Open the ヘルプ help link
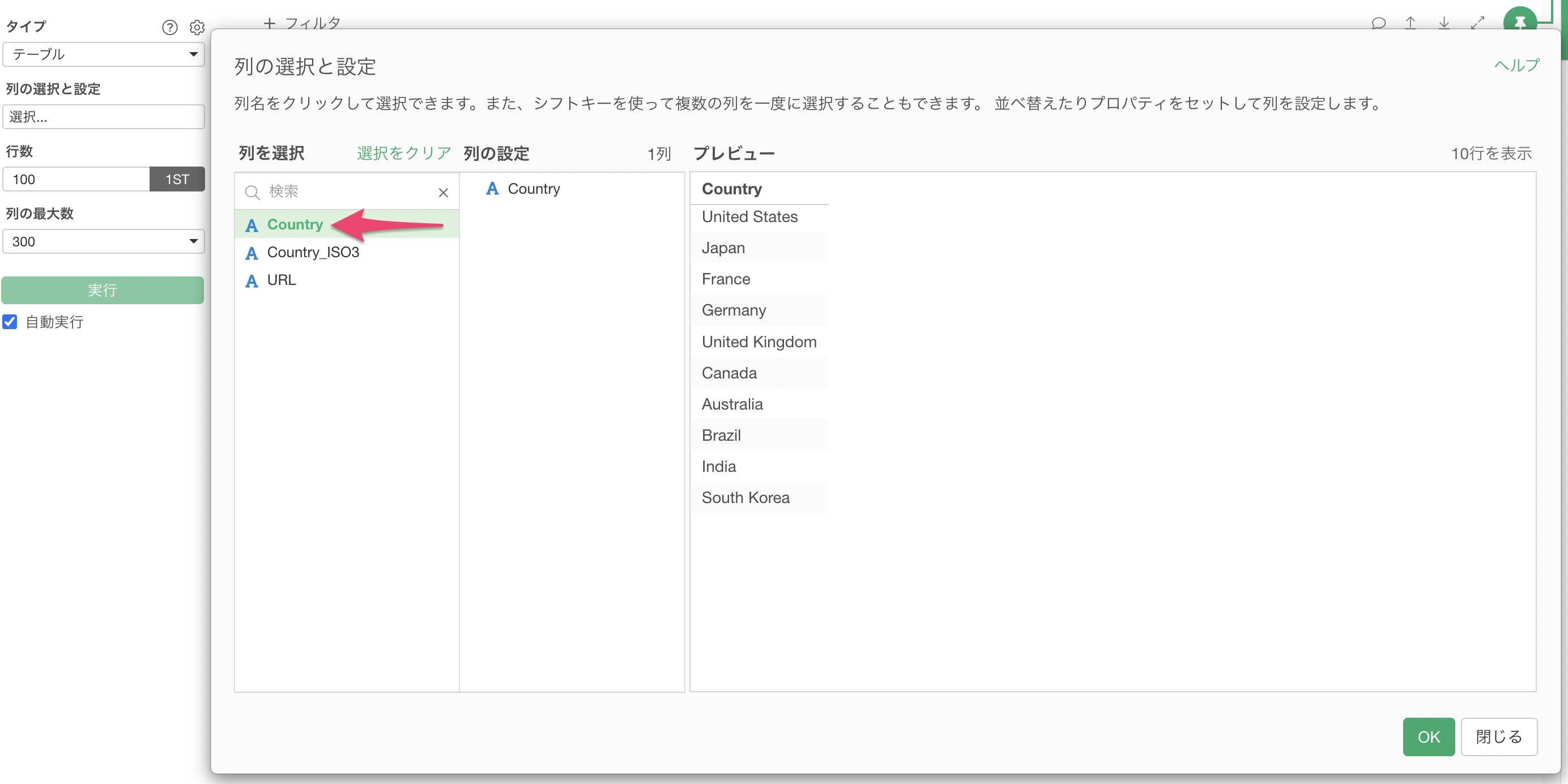The height and width of the screenshot is (784, 1568). point(1517,65)
